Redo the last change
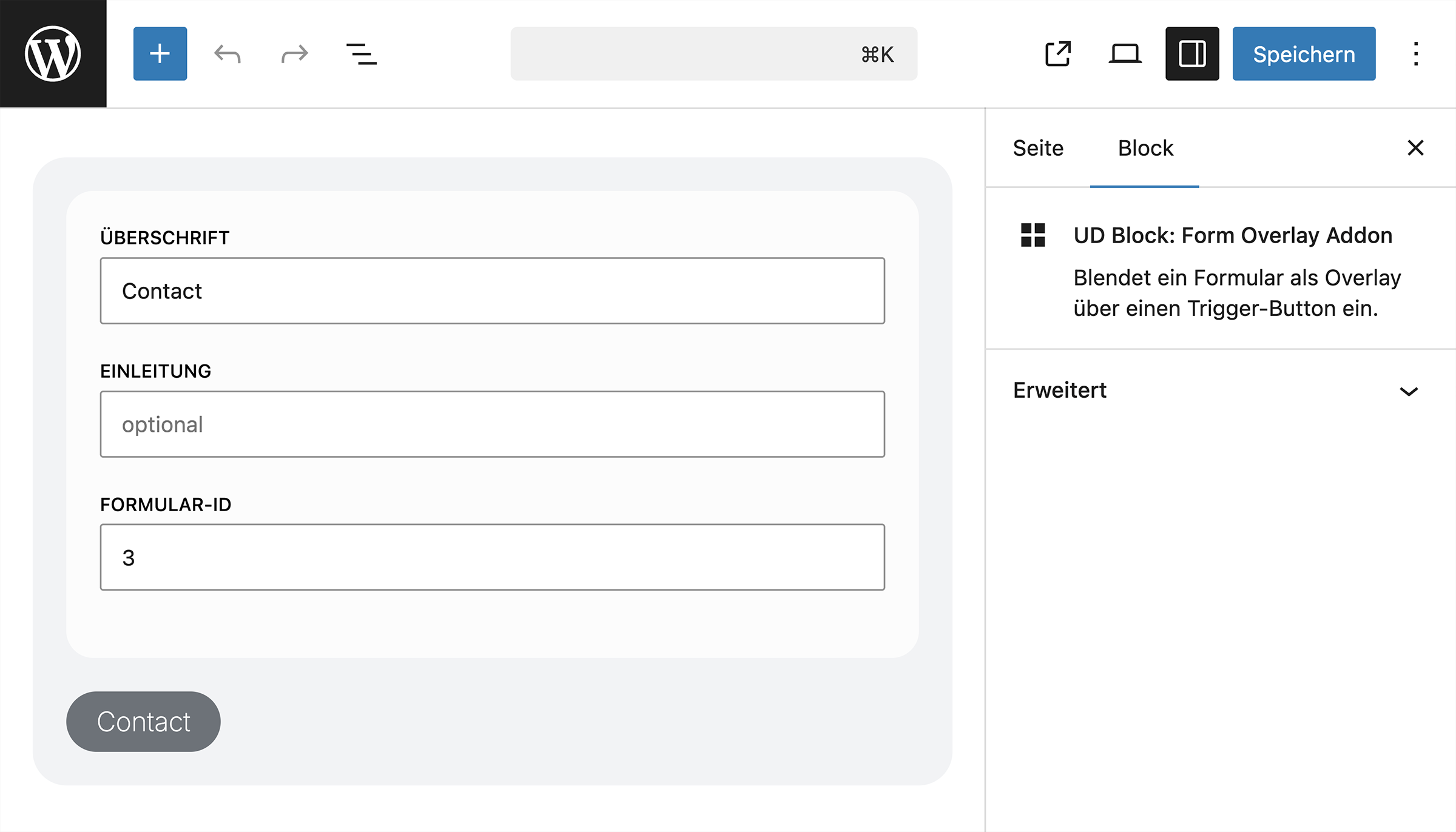1456x832 pixels. (295, 53)
